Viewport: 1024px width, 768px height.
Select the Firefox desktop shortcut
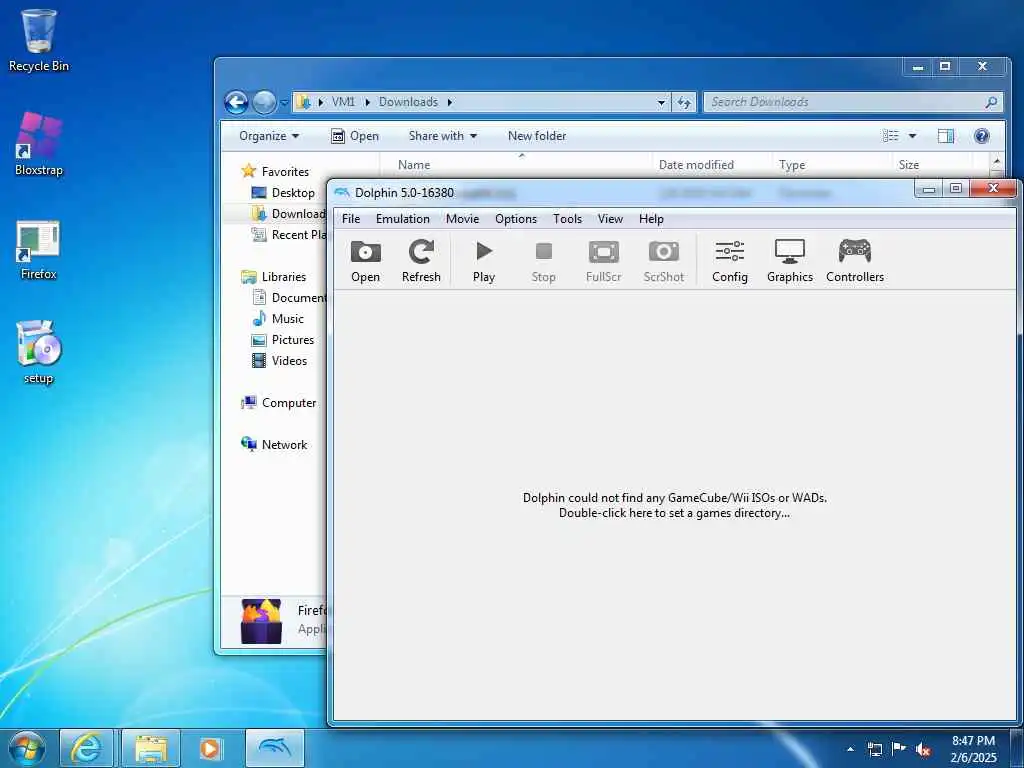click(39, 250)
